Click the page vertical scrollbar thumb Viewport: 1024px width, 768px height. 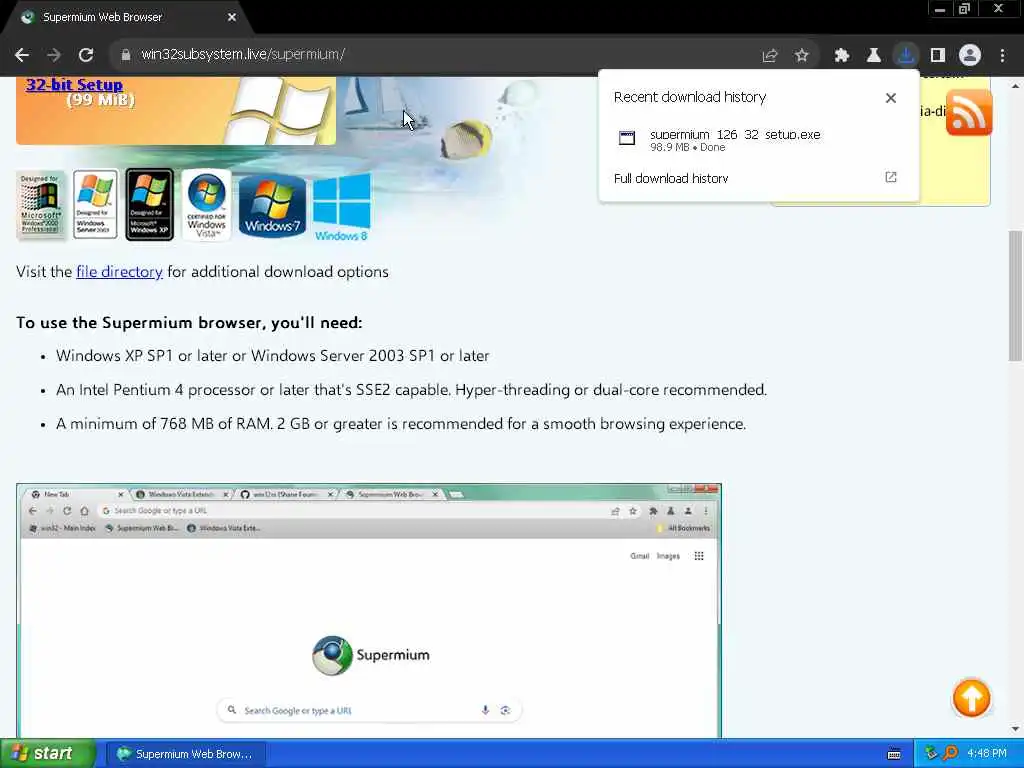point(1016,295)
